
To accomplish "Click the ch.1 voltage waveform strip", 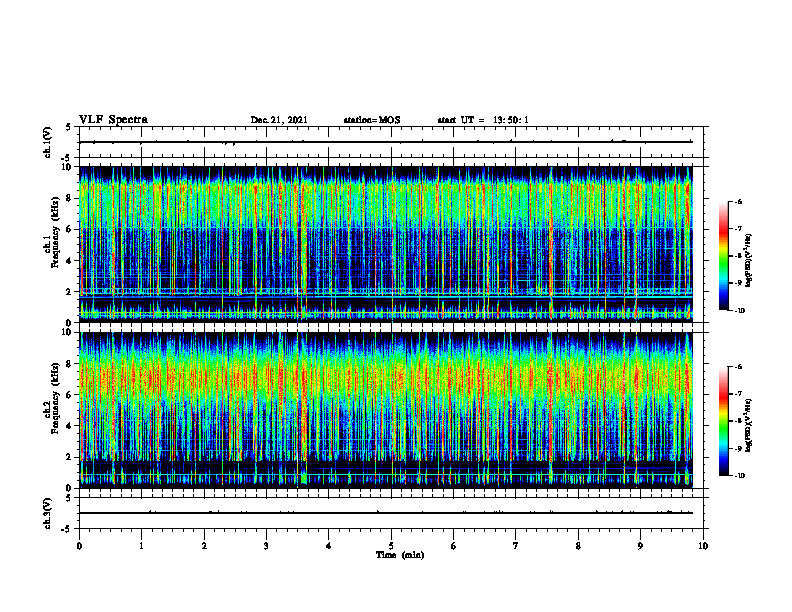I will (391, 142).
